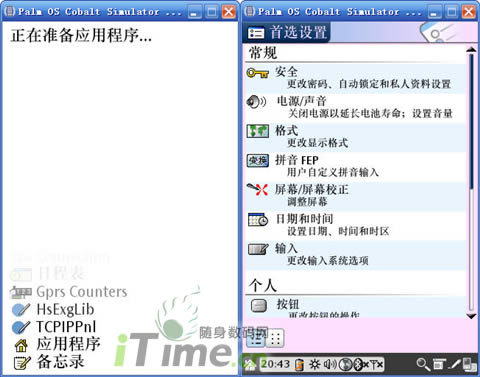
Task: Click the scroll up arrow of preferences list
Action: click(471, 49)
